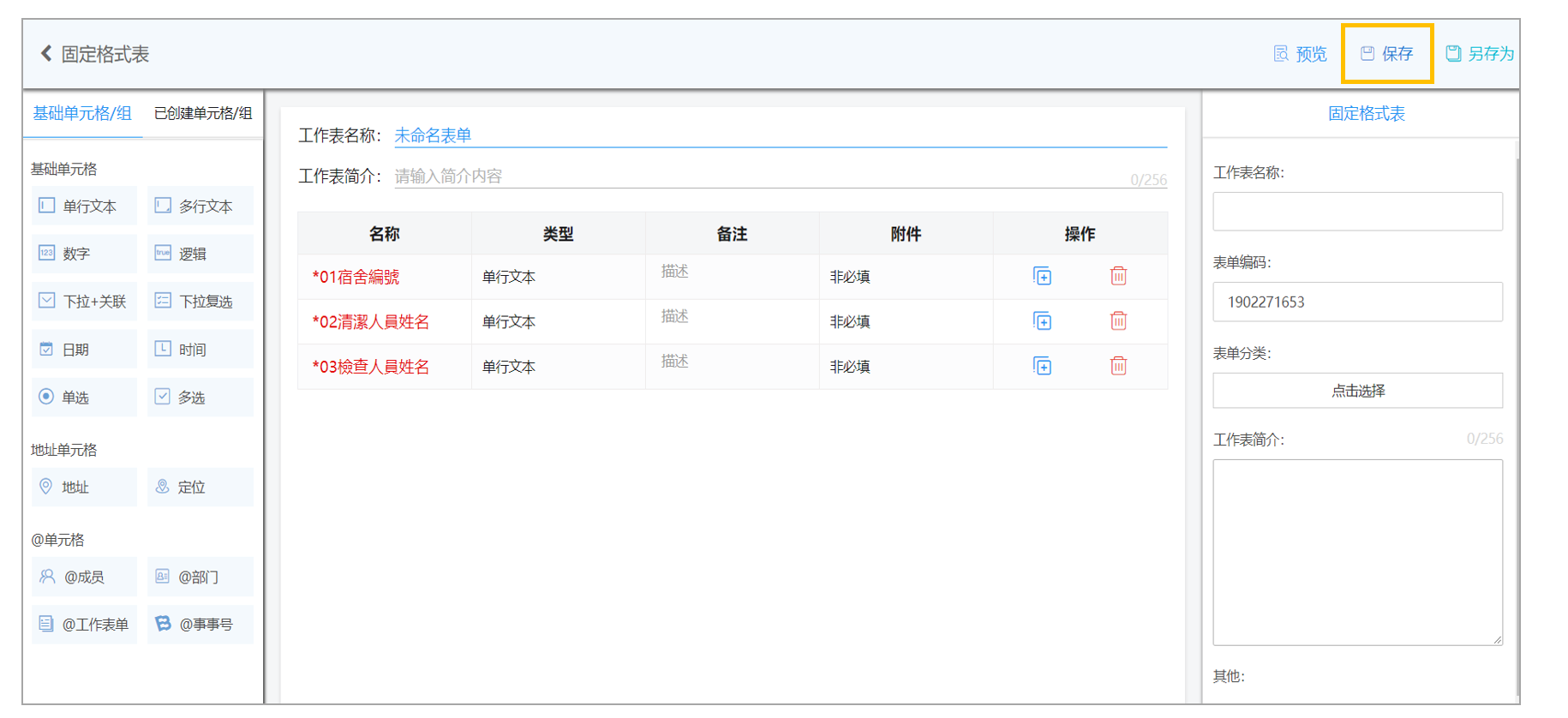This screenshot has height=718, width=1568.
Task: Add a 单行文本 cell
Action: (84, 206)
